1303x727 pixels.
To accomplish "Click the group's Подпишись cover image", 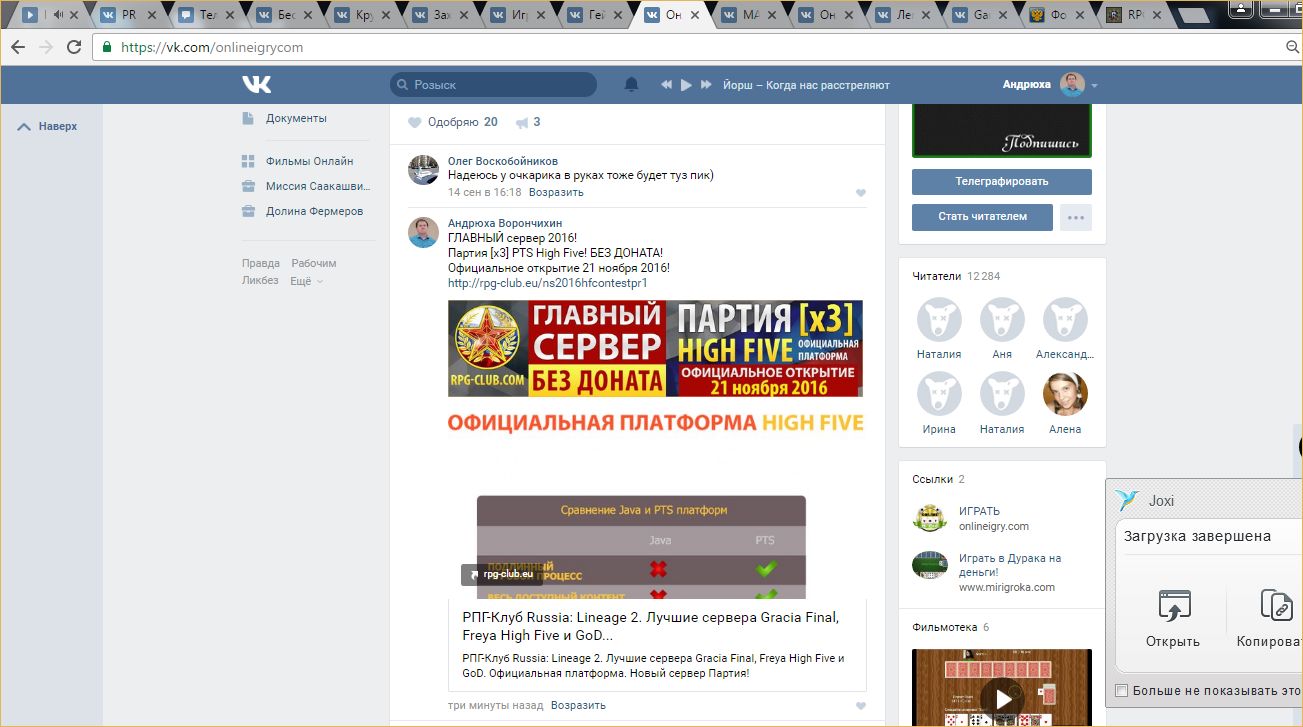I will [x=1001, y=130].
